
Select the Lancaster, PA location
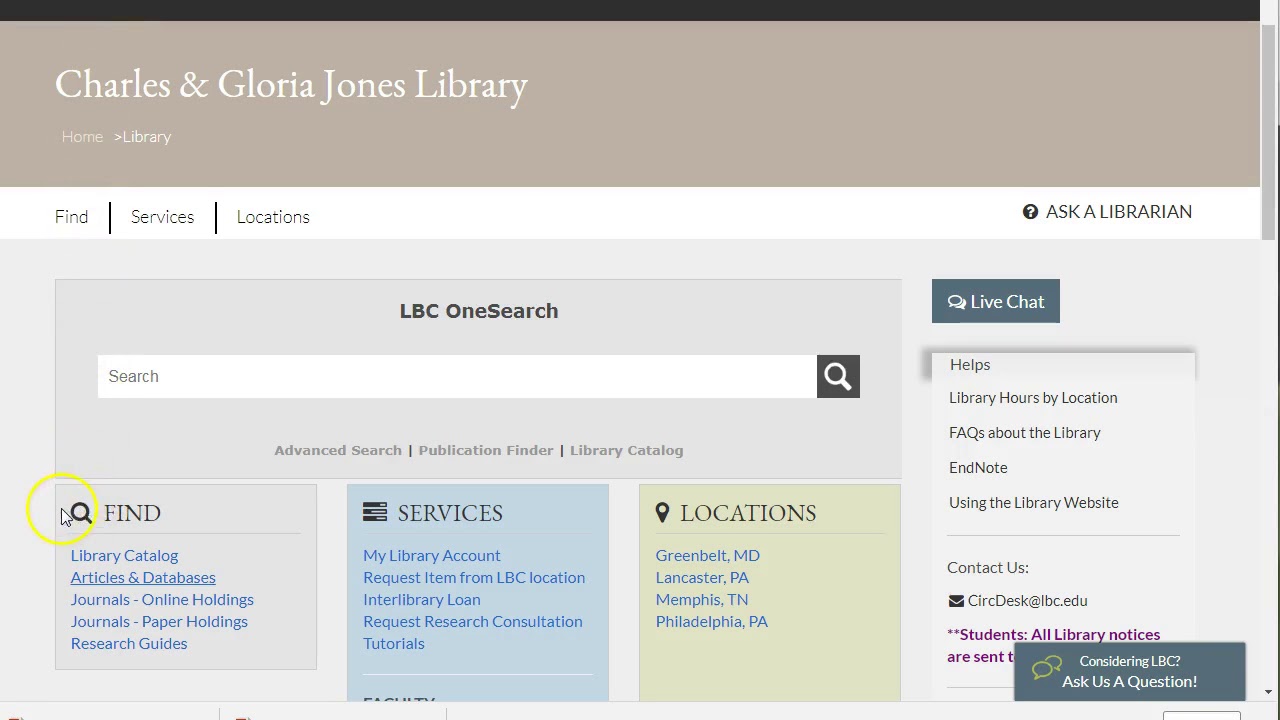[x=702, y=577]
